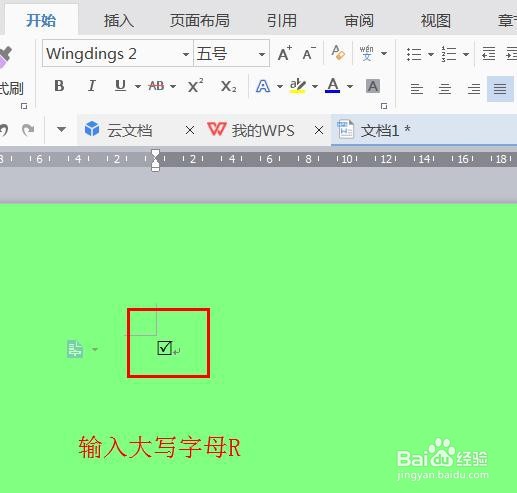Open the 审阅 ribbon tab

click(359, 21)
